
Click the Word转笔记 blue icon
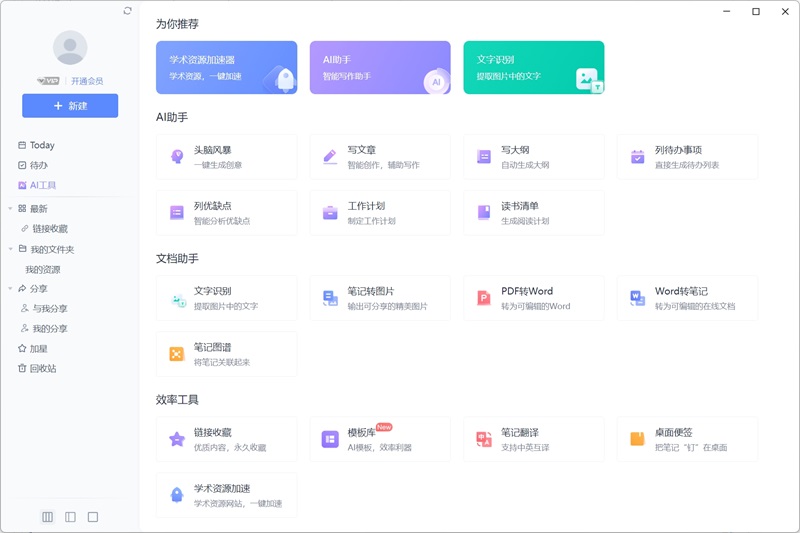pyautogui.click(x=638, y=298)
